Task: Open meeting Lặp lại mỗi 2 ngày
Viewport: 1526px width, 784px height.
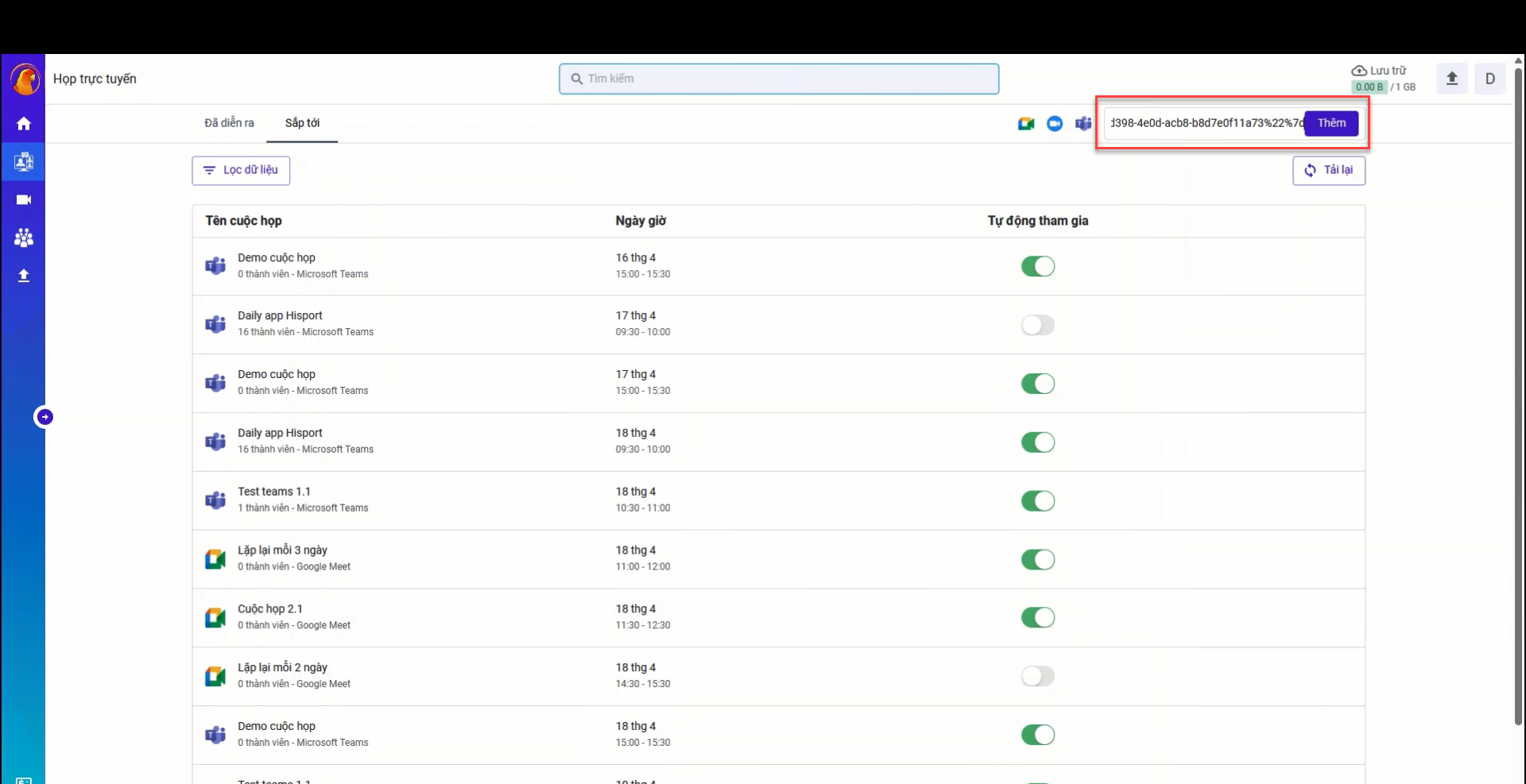Action: 282,668
